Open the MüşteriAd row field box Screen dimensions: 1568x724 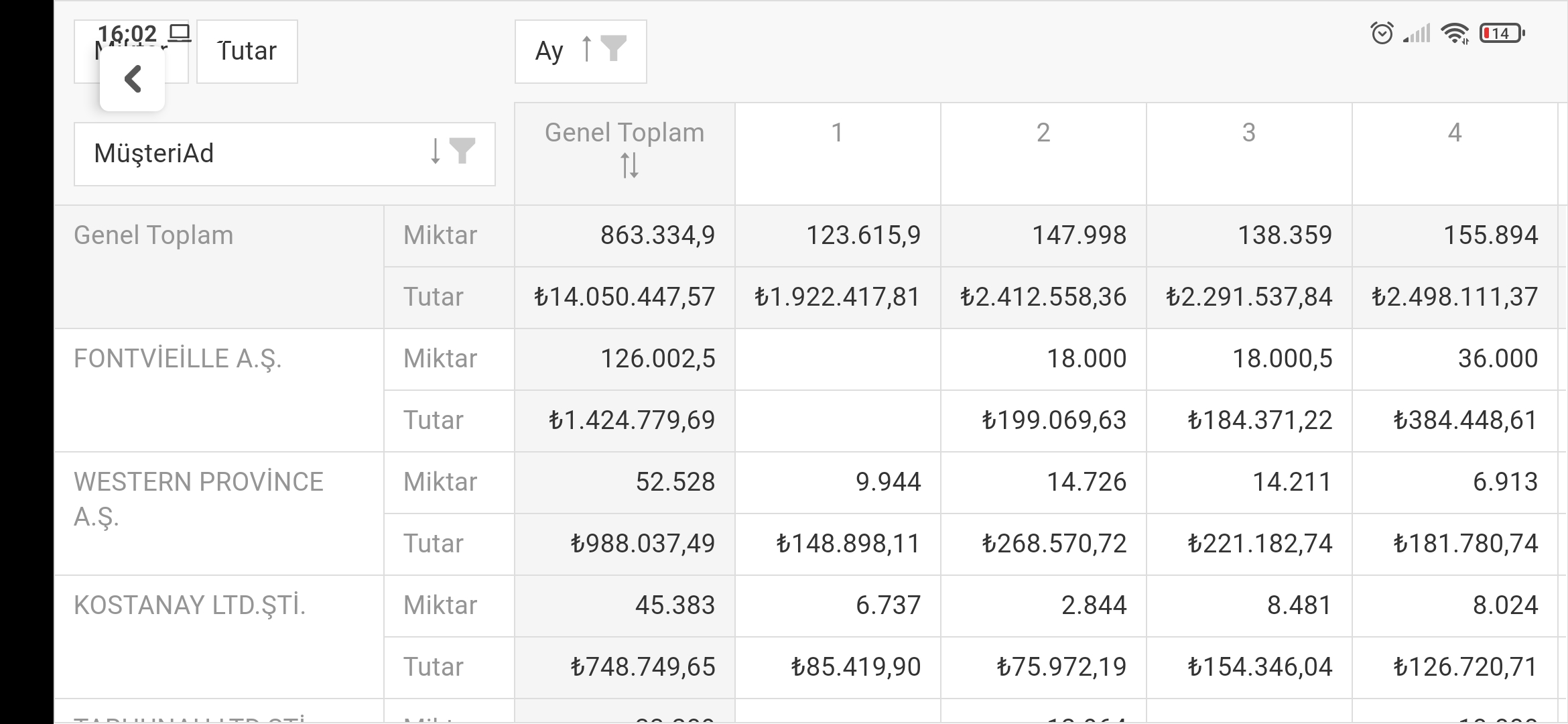click(x=285, y=154)
